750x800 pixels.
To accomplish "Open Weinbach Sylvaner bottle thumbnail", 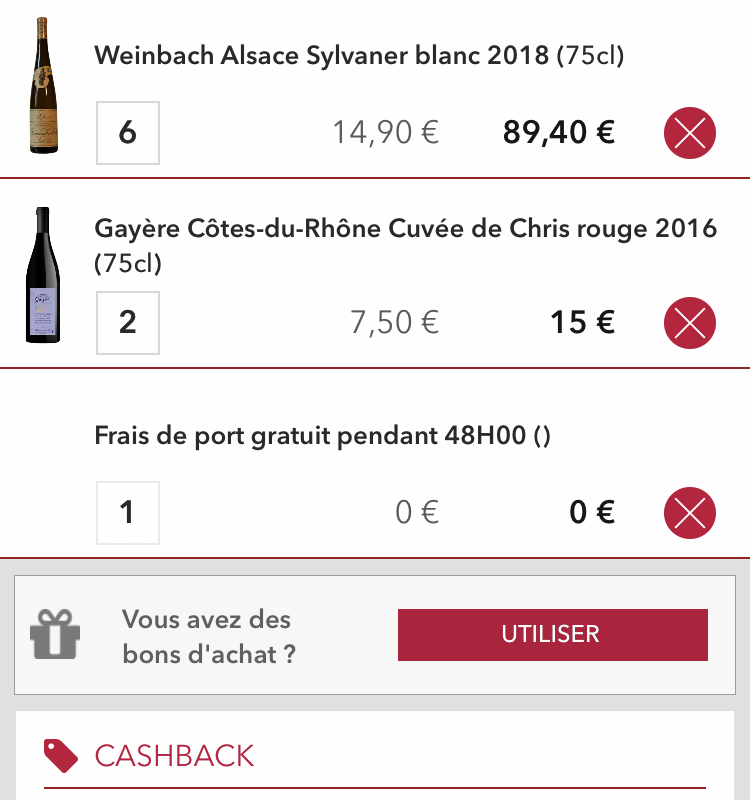I will pyautogui.click(x=43, y=85).
